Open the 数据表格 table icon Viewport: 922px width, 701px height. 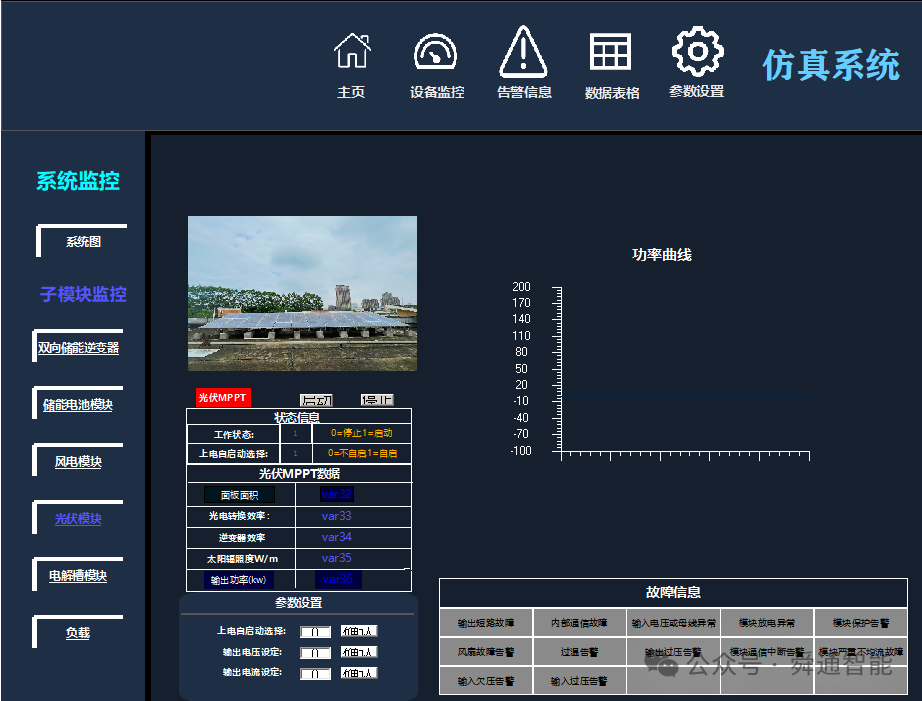[610, 52]
